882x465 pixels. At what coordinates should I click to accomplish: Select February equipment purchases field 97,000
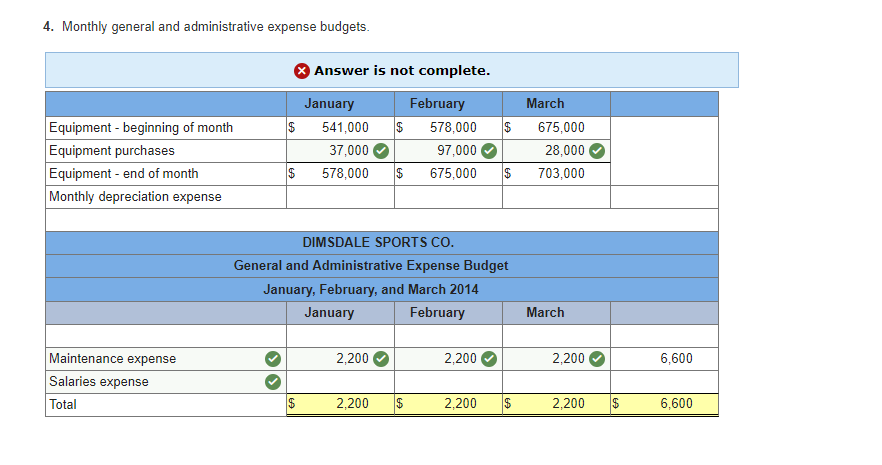(x=448, y=151)
